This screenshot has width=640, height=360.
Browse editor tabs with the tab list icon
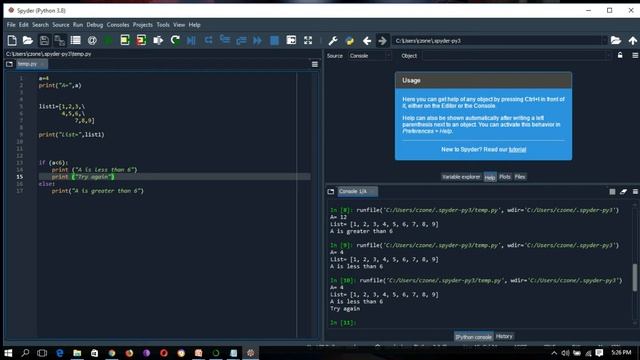pos(9,64)
